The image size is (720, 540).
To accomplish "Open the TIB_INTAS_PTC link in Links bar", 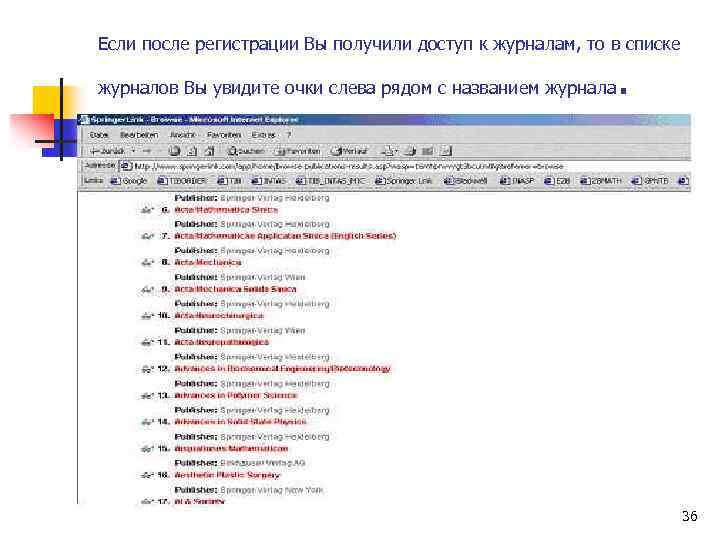I will click(330, 181).
